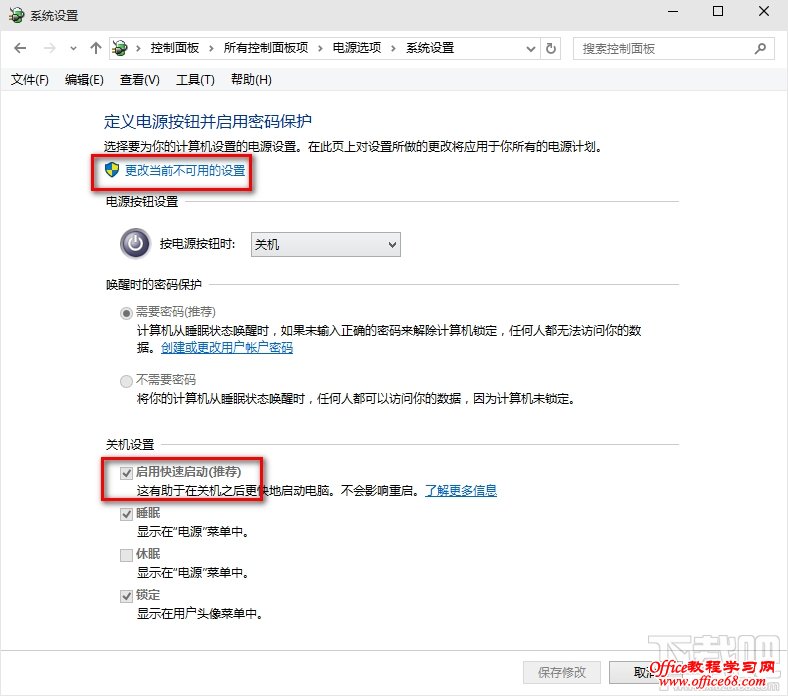Click the UAC shield icon
This screenshot has width=788, height=696.
[112, 170]
